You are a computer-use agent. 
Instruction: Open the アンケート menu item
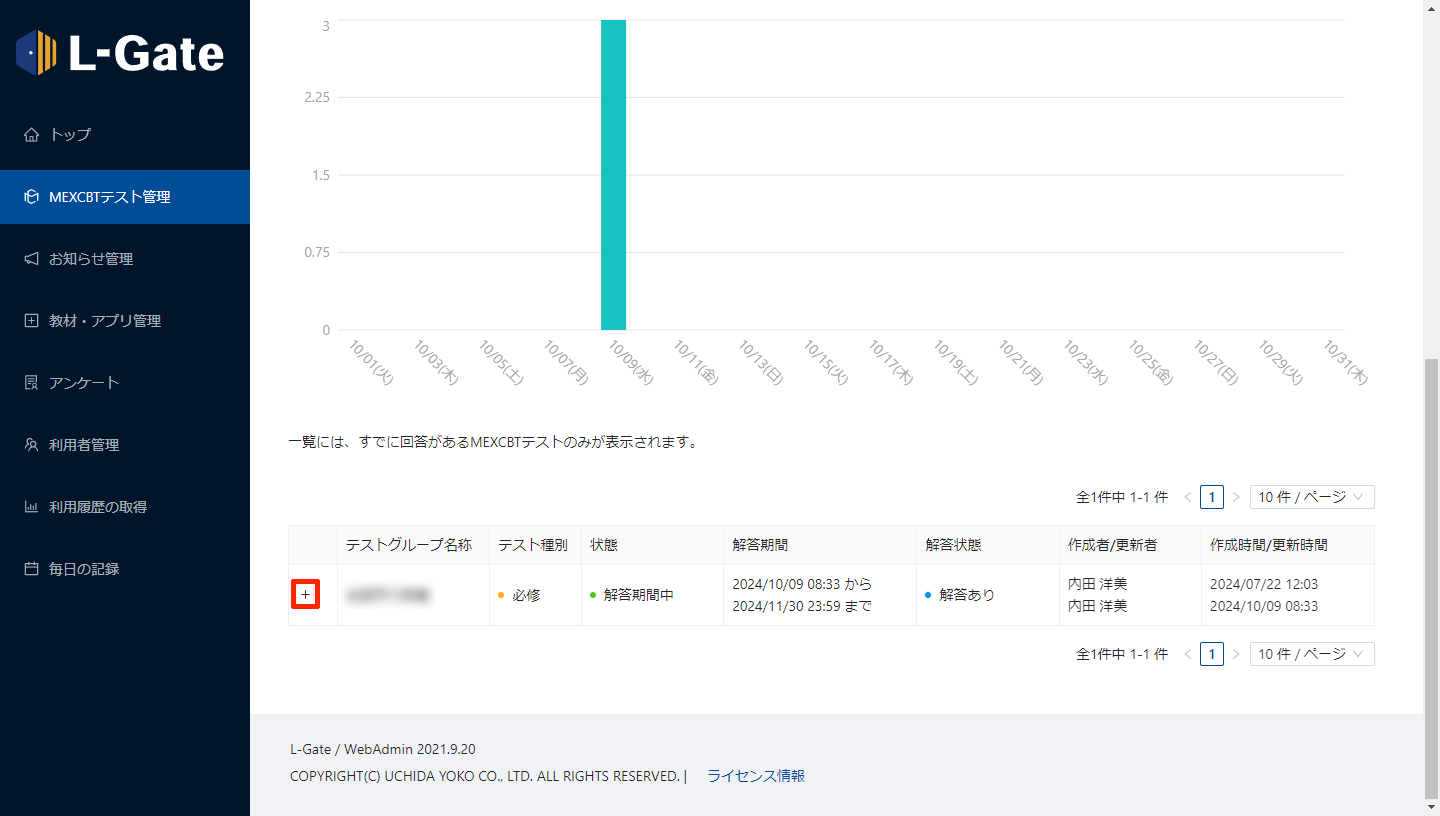[84, 383]
